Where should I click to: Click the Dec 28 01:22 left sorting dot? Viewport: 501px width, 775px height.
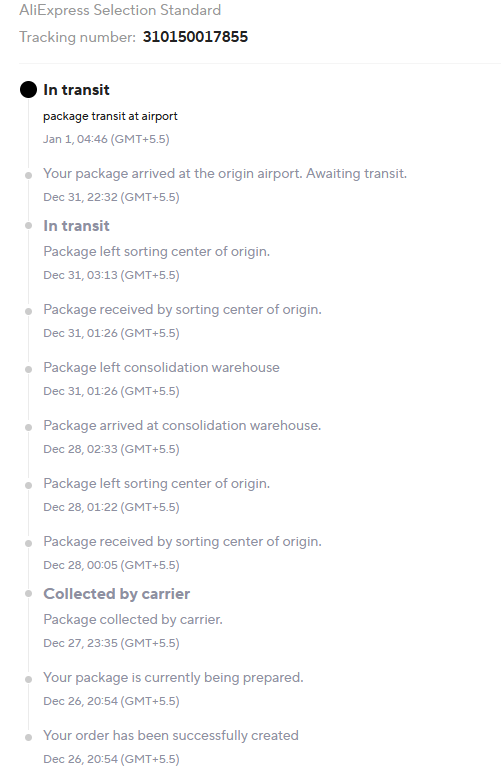29,485
